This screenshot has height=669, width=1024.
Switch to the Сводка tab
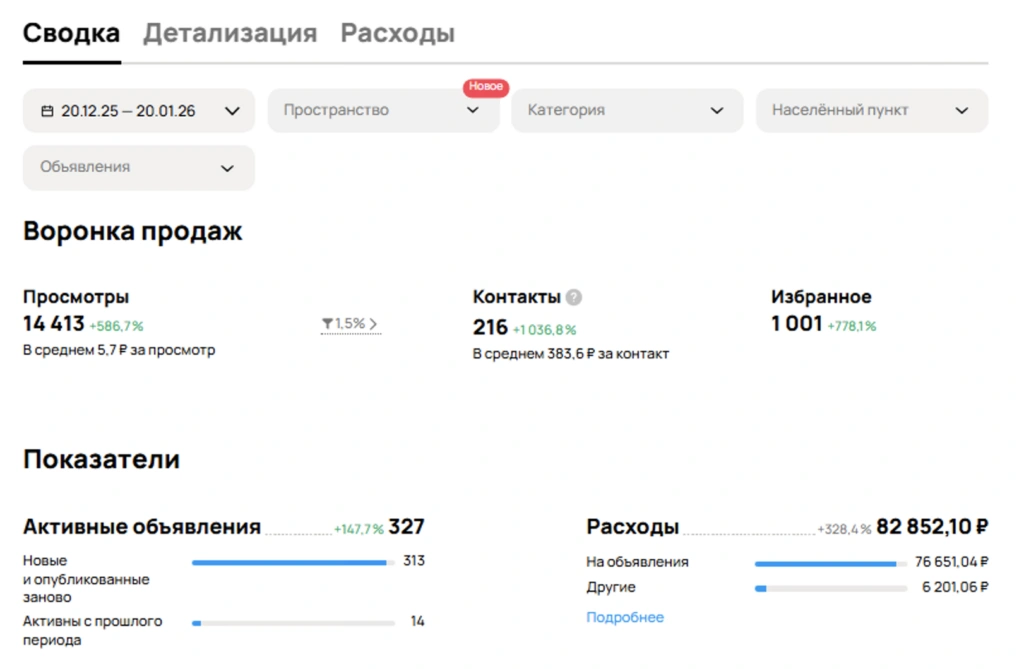click(x=71, y=33)
